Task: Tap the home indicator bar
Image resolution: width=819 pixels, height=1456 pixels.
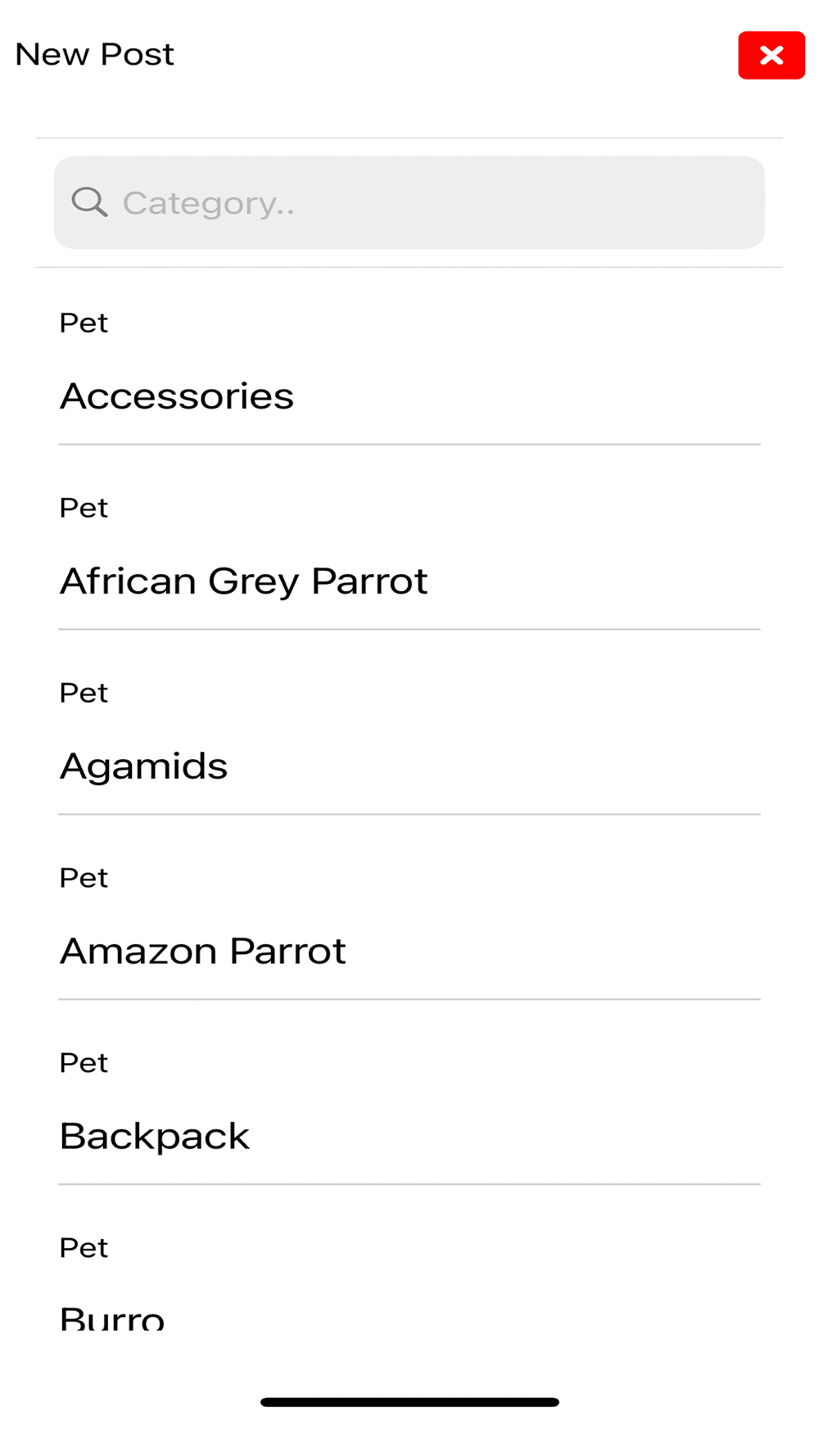Action: tap(409, 1402)
